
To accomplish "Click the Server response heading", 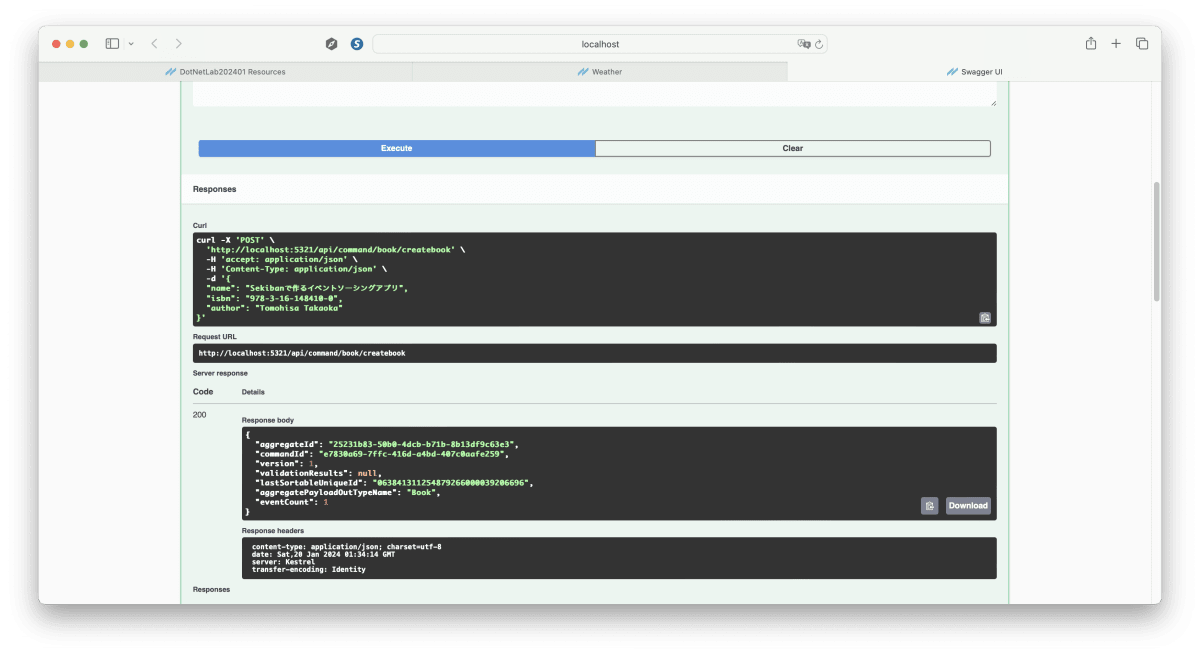I will click(220, 373).
